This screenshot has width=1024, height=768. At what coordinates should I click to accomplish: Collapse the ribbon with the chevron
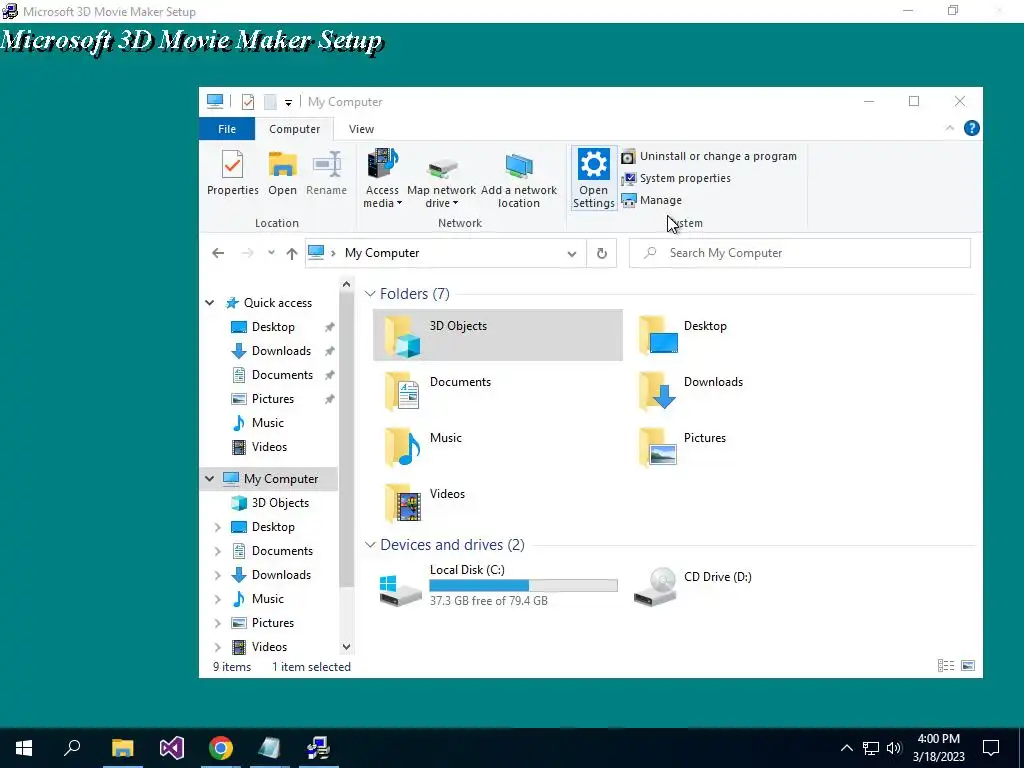950,129
